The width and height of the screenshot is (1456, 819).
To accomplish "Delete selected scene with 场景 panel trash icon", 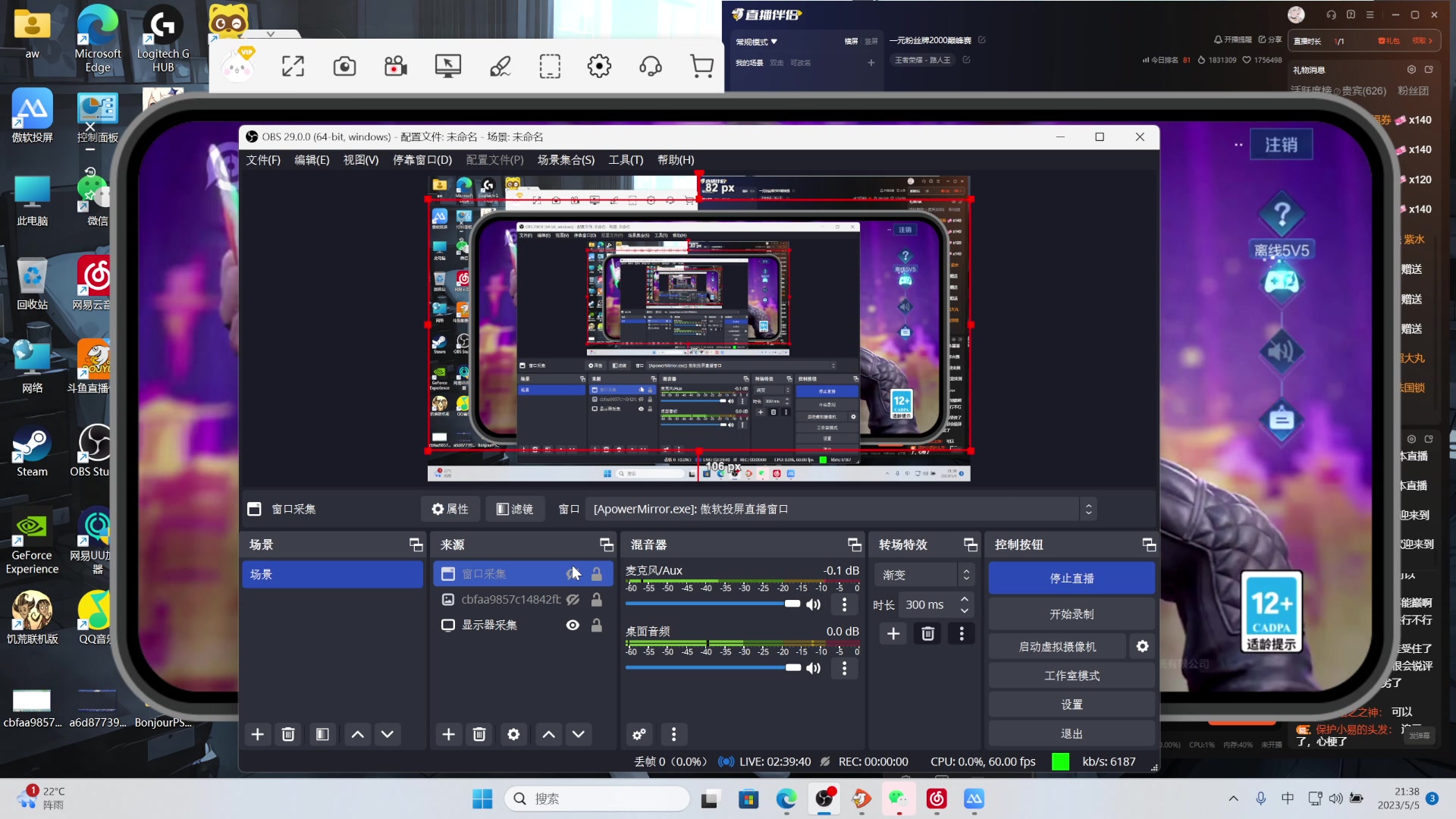I will pos(288,734).
